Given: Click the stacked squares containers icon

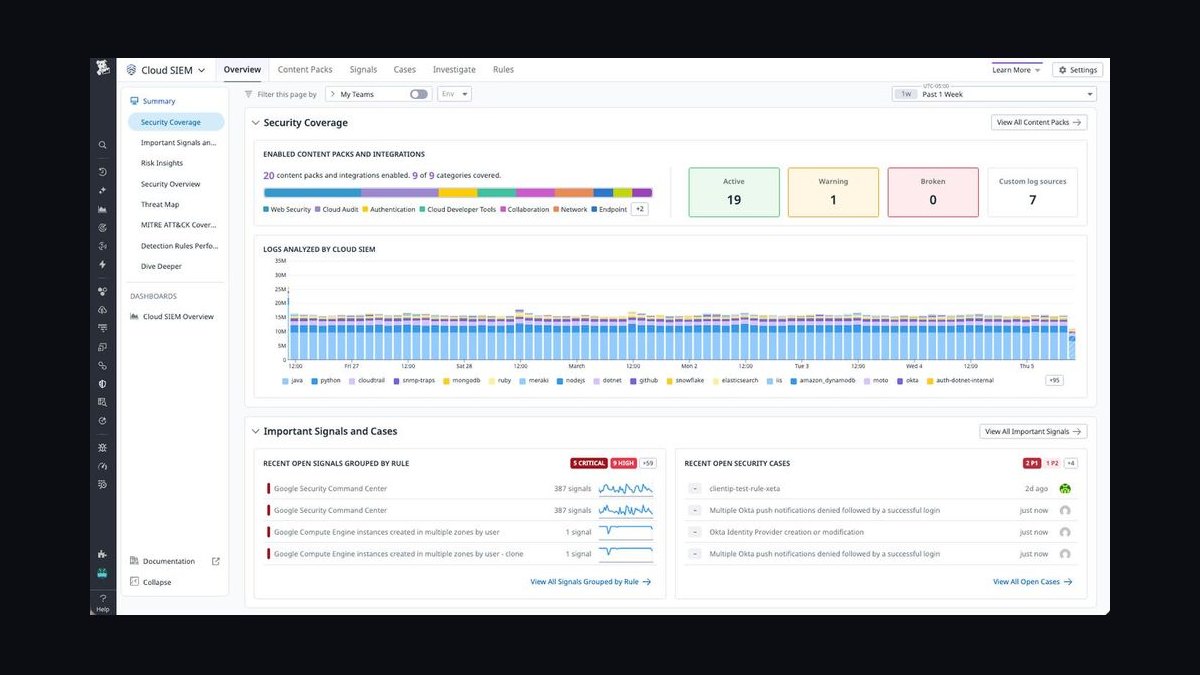Looking at the screenshot, I should point(102,347).
